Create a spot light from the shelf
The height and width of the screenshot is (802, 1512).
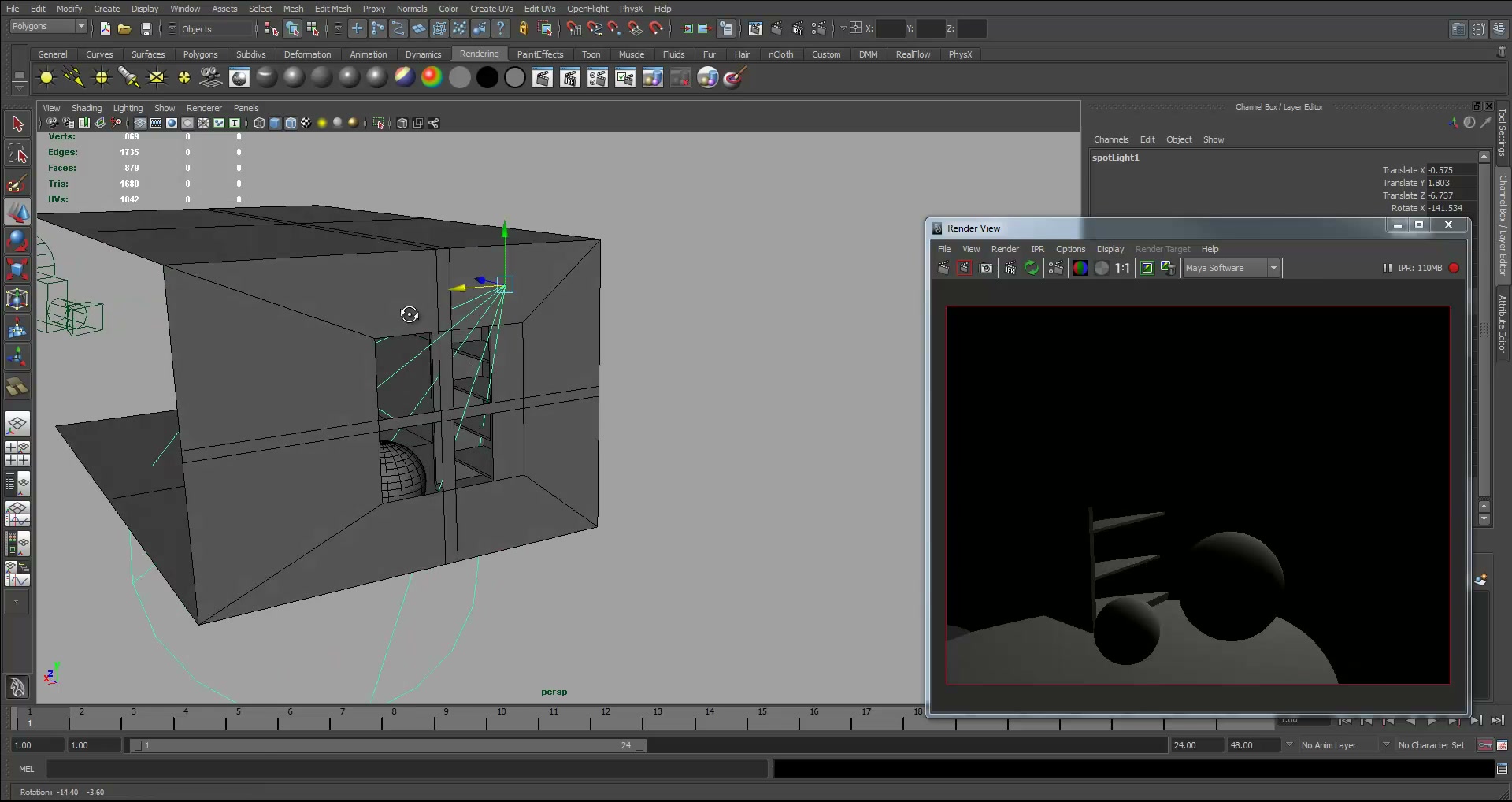[129, 77]
